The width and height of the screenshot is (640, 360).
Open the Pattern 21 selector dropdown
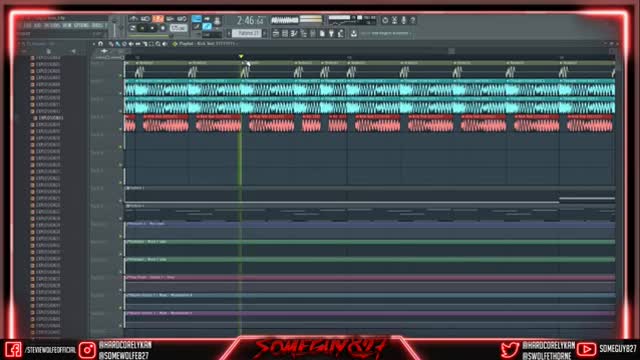pyautogui.click(x=247, y=33)
